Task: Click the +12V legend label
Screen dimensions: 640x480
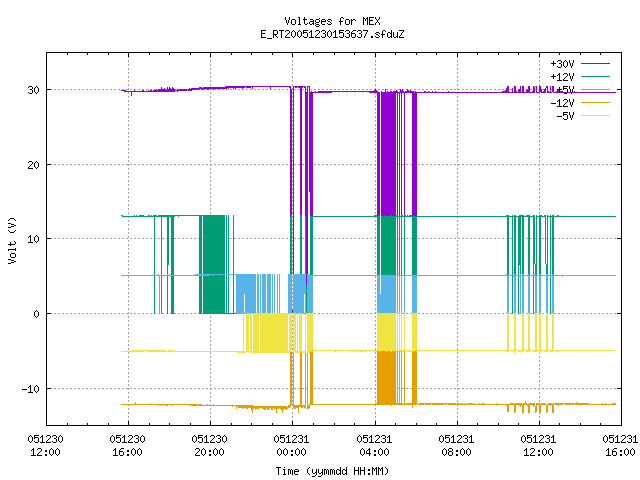Action: click(562, 77)
